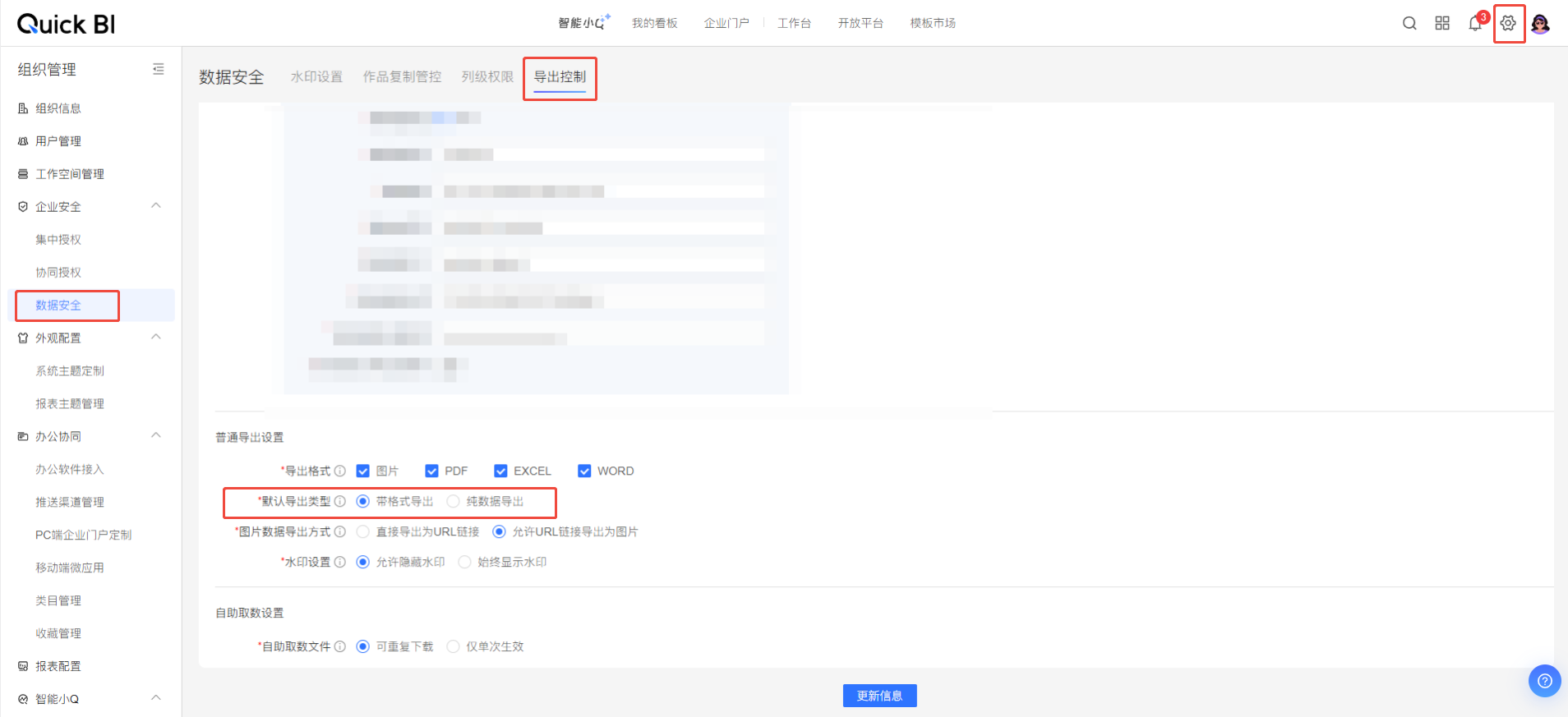Collapse the 外观配置 section
Screen dimensions: 1568x717
(156, 338)
